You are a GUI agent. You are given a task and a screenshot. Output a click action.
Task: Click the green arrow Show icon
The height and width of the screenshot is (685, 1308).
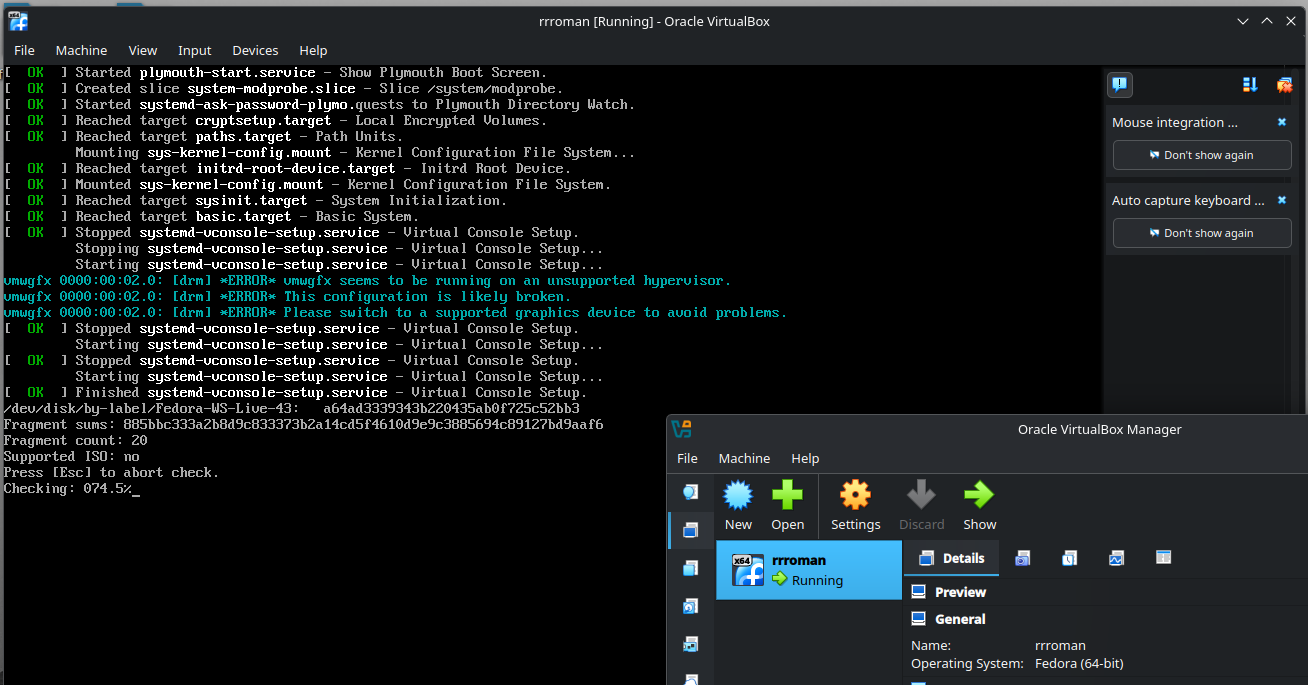(979, 505)
